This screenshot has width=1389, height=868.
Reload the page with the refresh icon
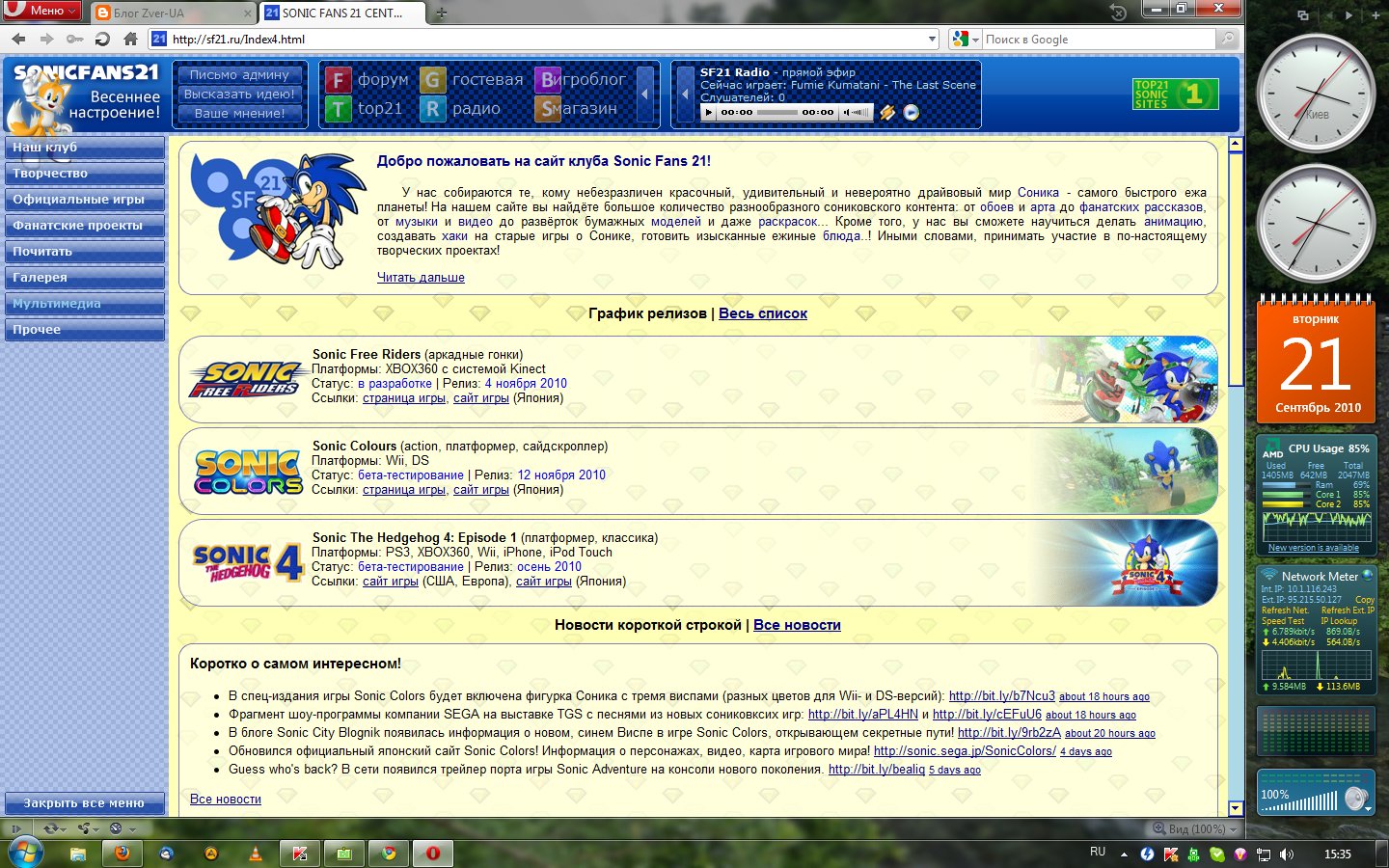point(102,40)
